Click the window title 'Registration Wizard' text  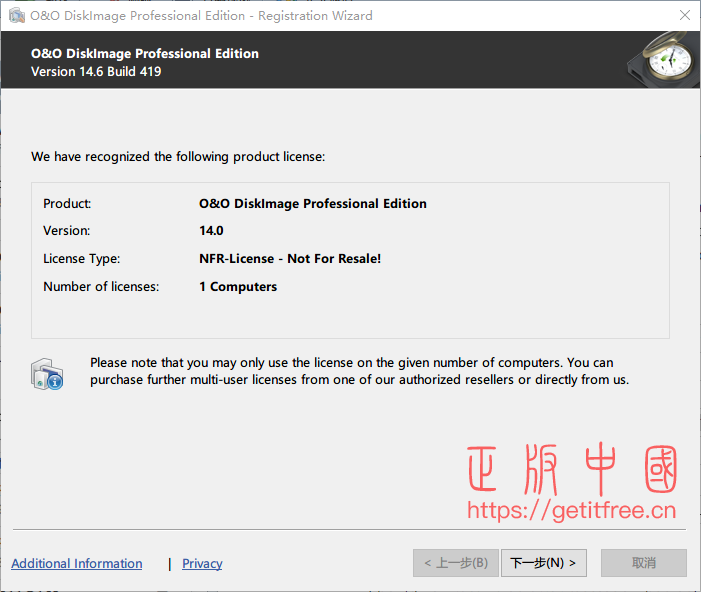click(x=315, y=16)
